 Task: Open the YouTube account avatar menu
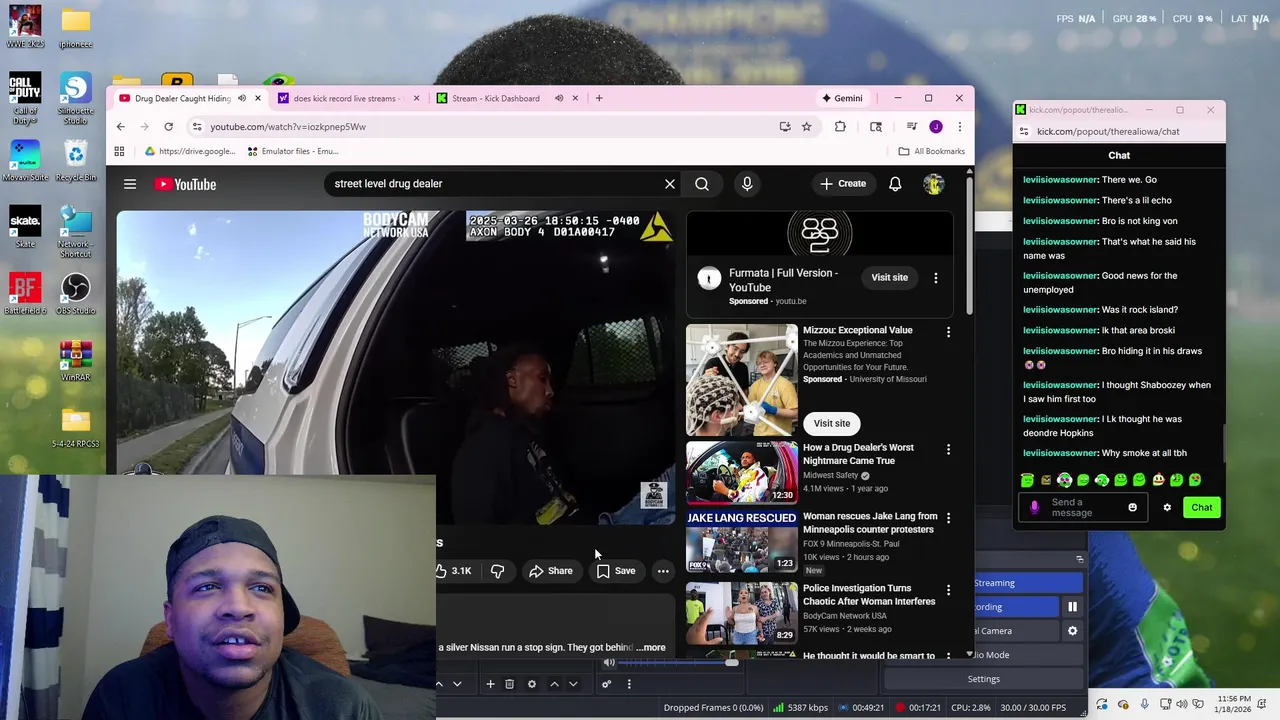[x=933, y=184]
